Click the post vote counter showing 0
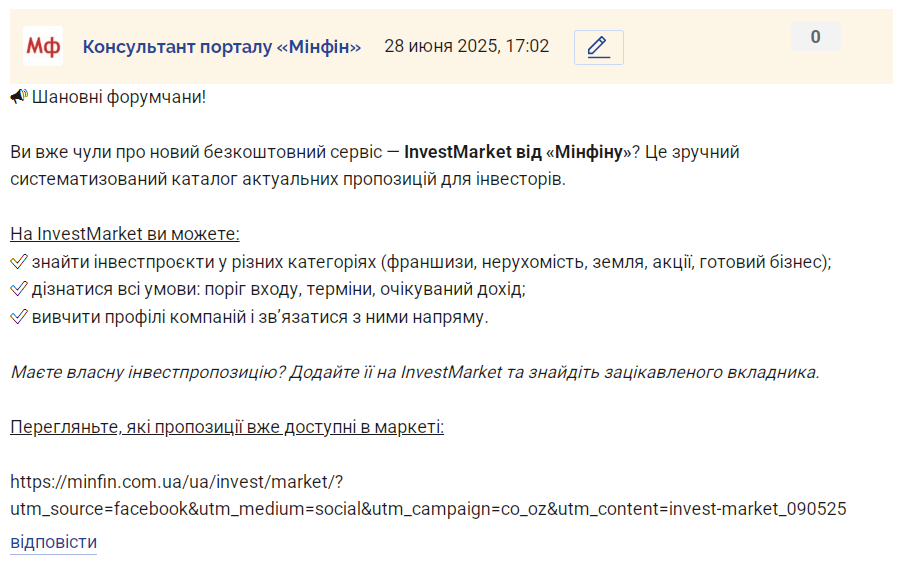The width and height of the screenshot is (902, 562). pos(815,37)
